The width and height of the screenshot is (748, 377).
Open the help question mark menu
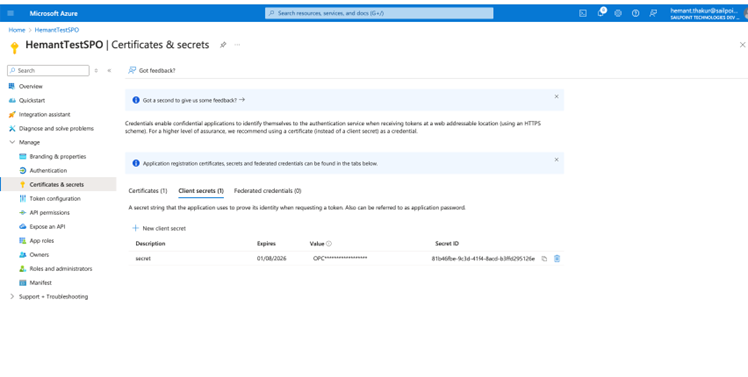point(635,13)
